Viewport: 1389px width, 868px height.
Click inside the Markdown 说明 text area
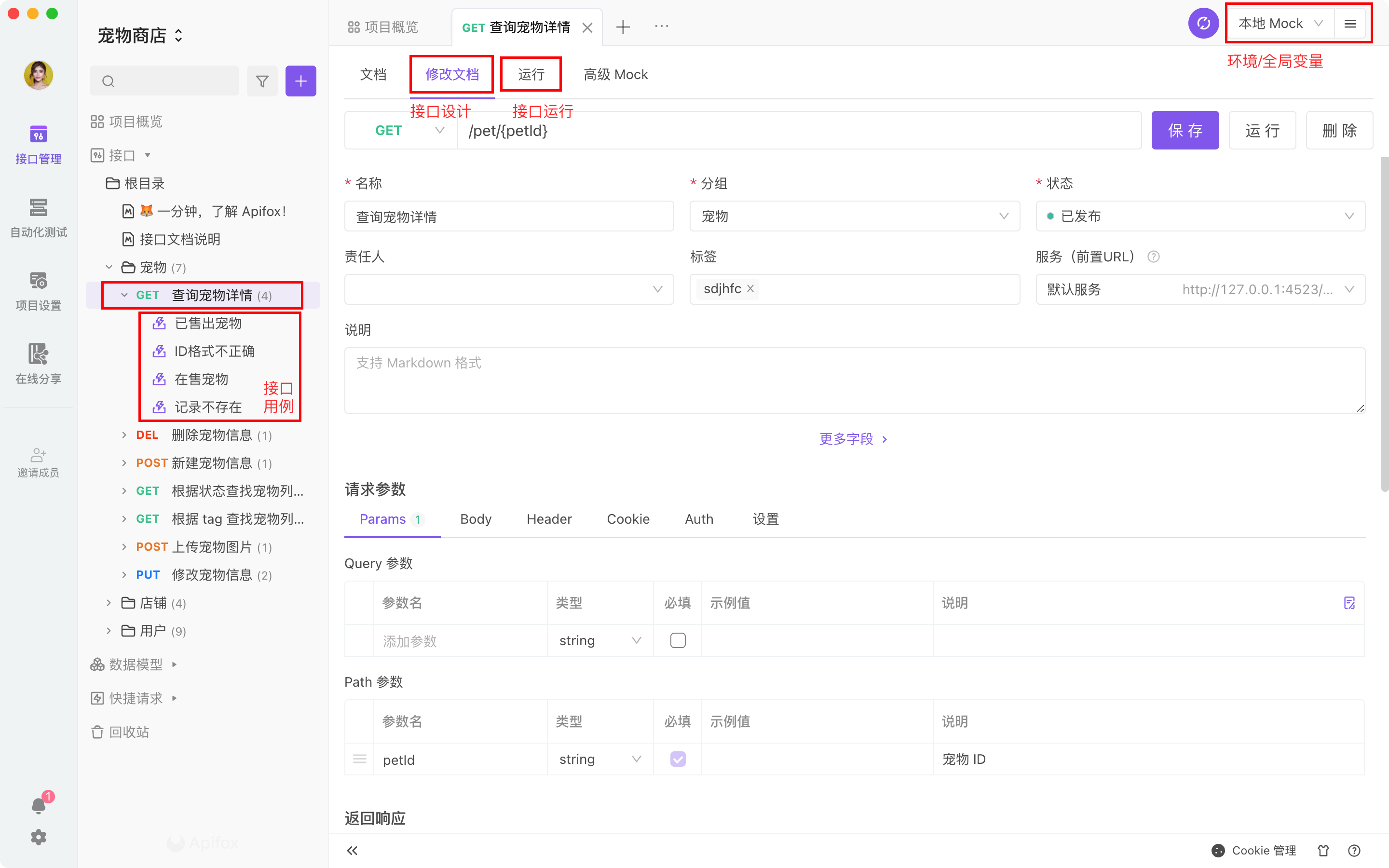pyautogui.click(x=854, y=380)
